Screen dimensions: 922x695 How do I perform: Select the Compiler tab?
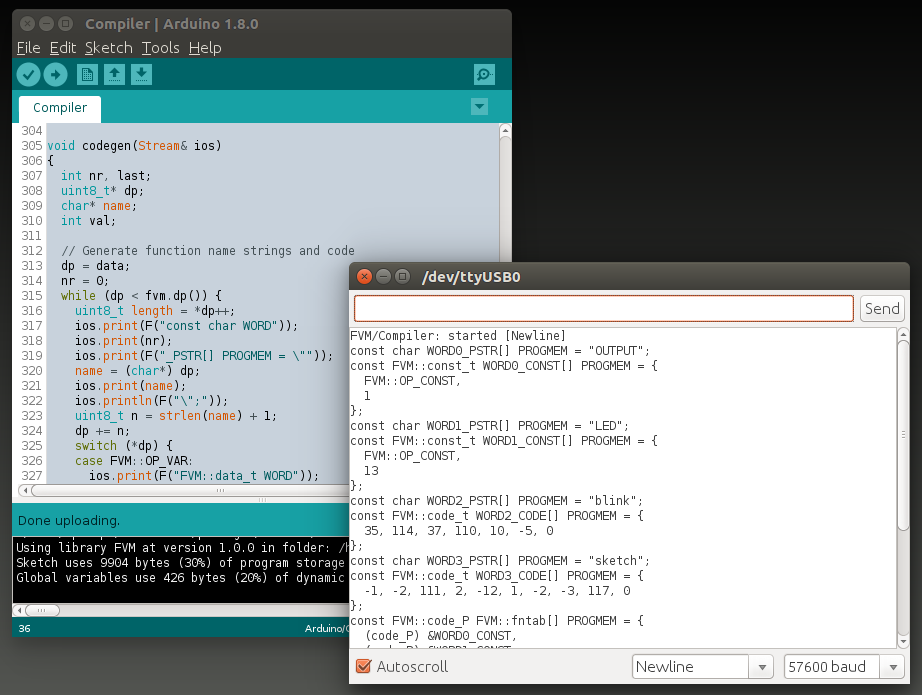(x=60, y=108)
